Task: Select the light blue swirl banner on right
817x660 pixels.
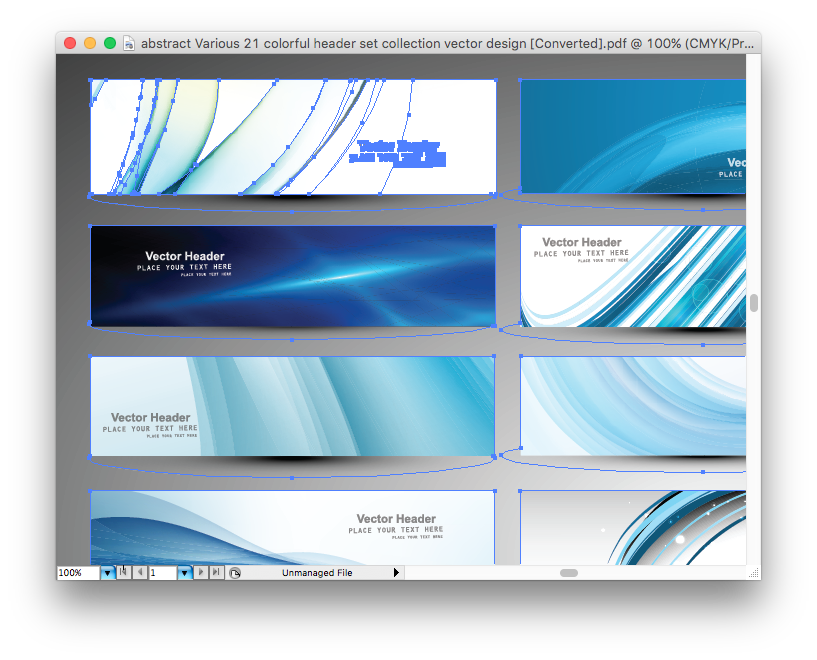Action: (633, 406)
